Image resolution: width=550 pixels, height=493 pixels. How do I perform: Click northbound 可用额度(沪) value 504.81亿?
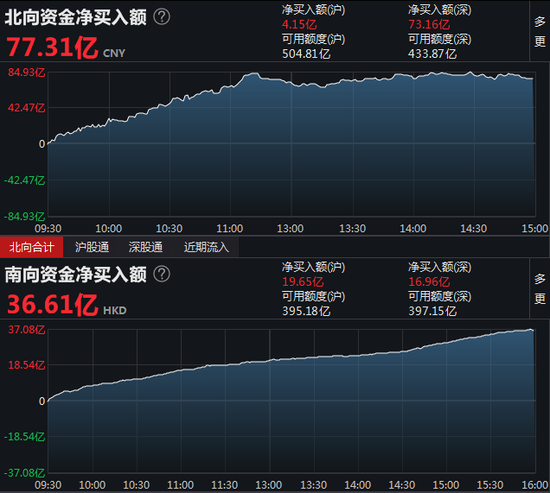pos(306,54)
